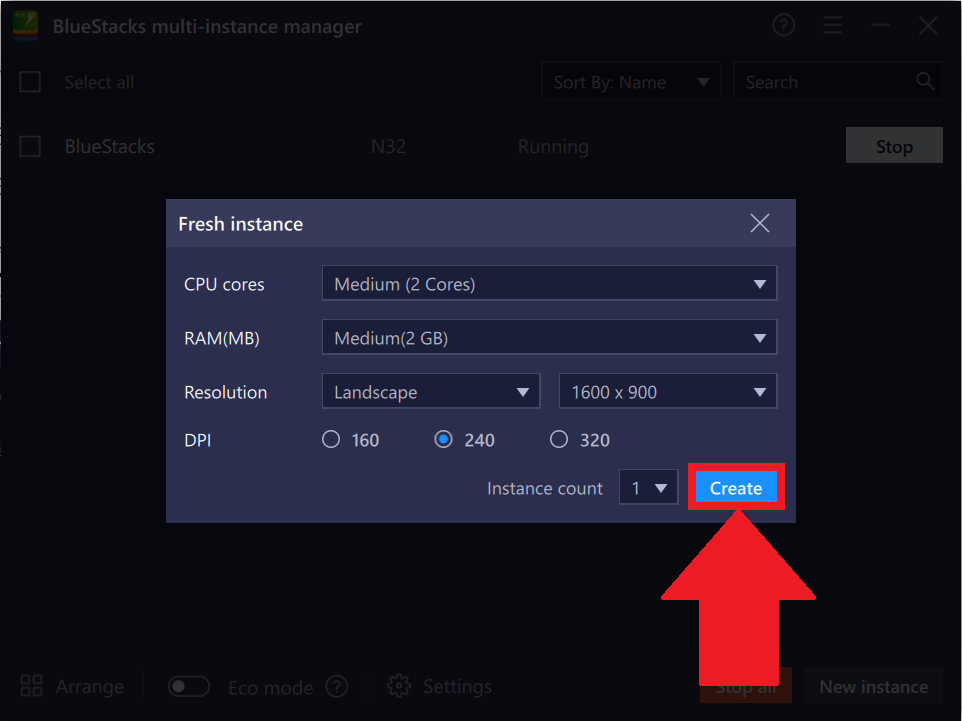Open Settings via the gear icon
962x721 pixels.
tap(399, 686)
